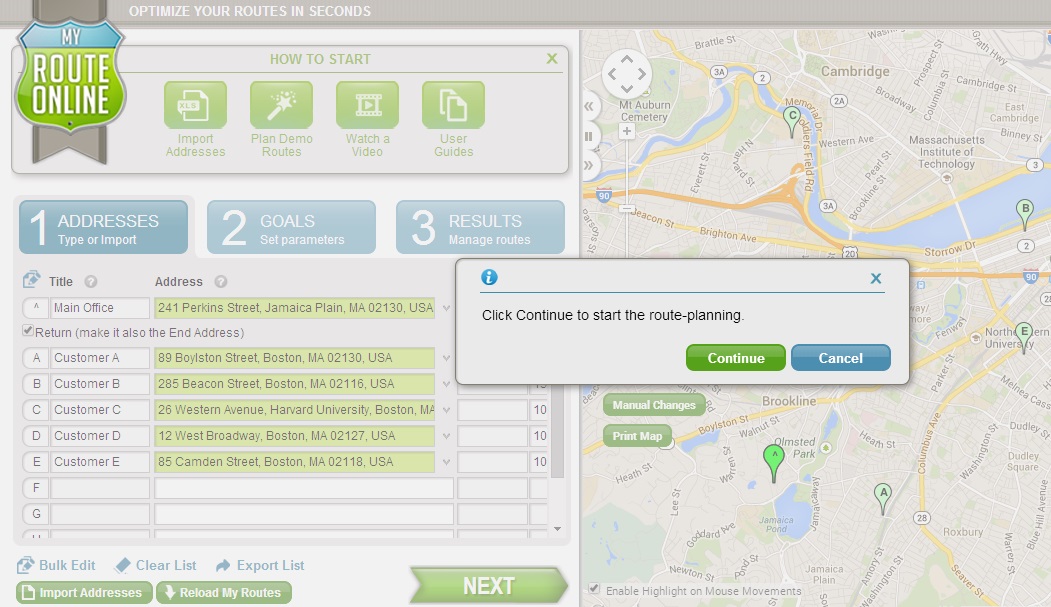Image resolution: width=1051 pixels, height=607 pixels.
Task: Select map marker A near Jamaica Plain
Action: [883, 499]
